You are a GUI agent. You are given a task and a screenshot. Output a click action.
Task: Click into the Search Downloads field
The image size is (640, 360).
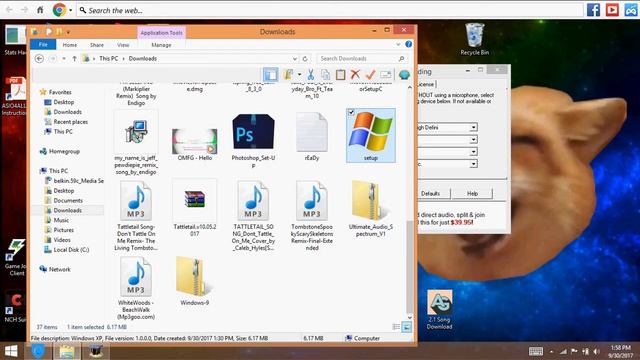click(362, 58)
